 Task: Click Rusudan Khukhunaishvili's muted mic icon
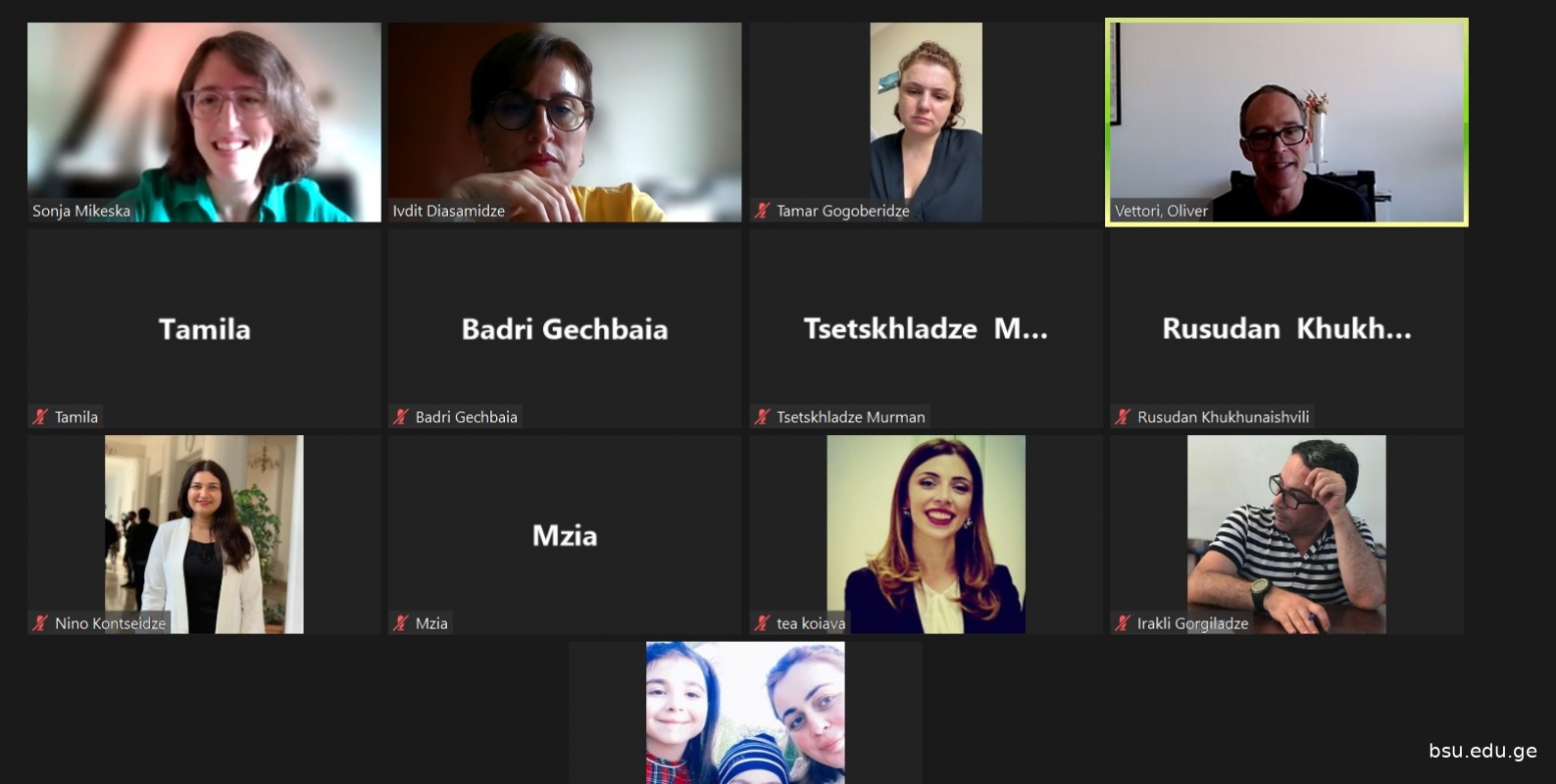click(1123, 416)
